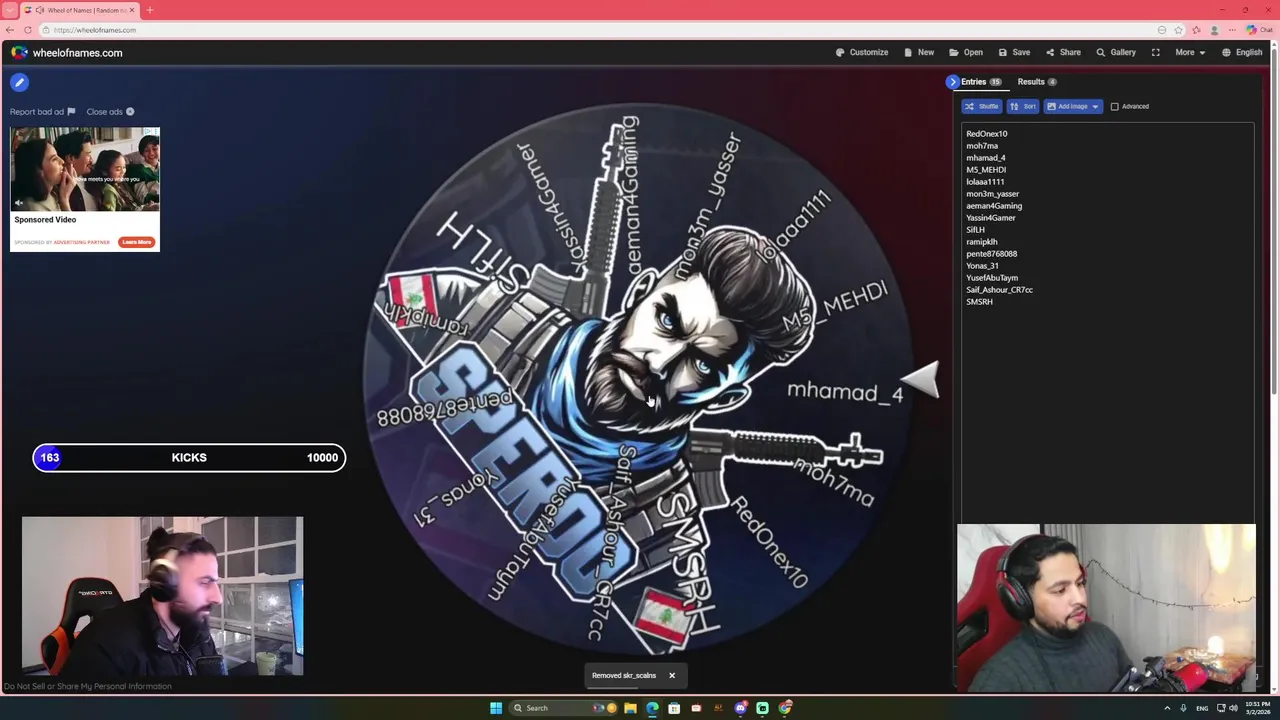Click the RedOnex10 entry in the list

986,134
